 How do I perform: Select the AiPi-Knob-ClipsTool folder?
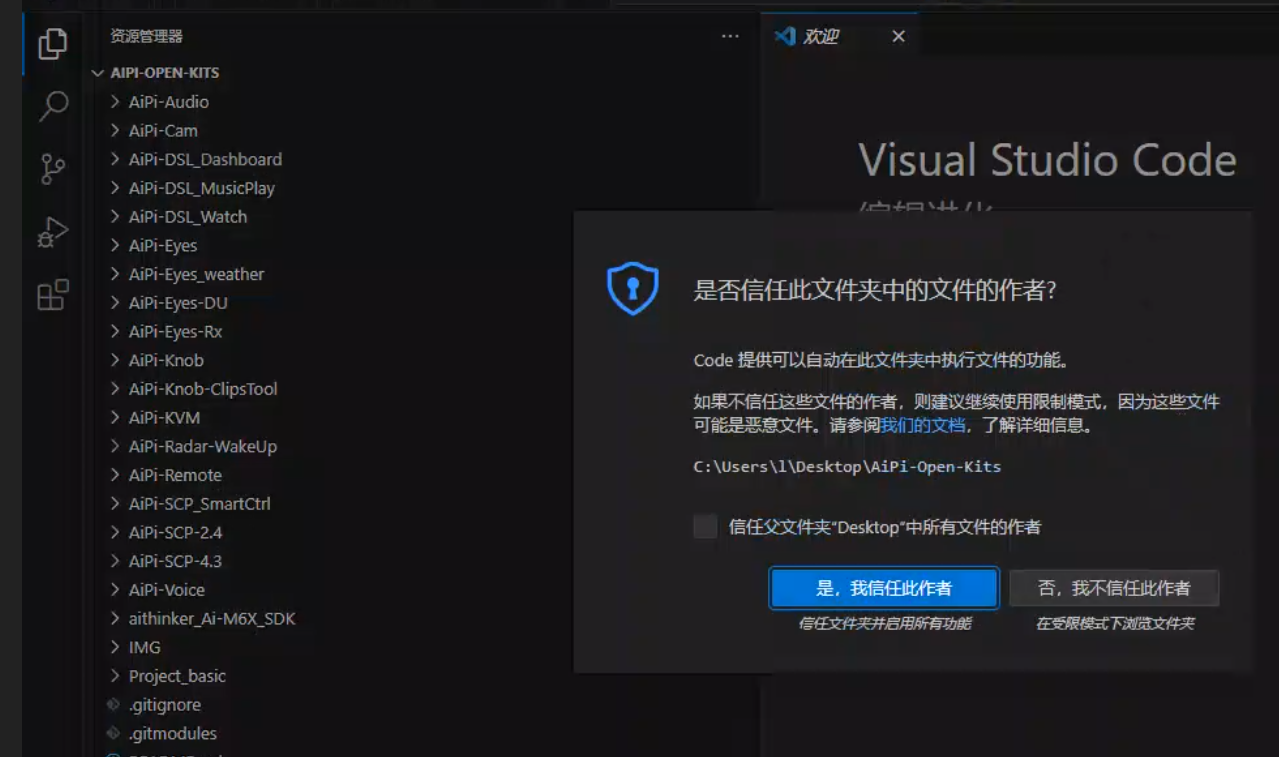tap(203, 389)
